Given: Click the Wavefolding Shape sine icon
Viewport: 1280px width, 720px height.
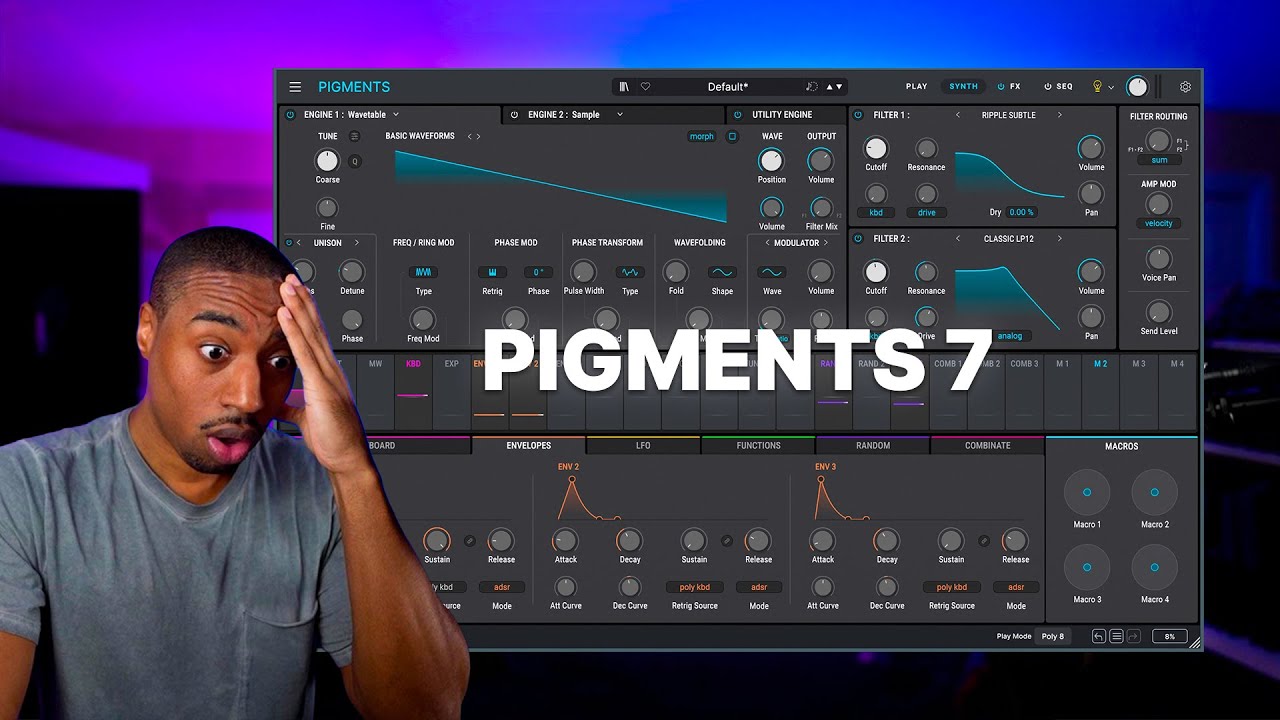Looking at the screenshot, I should (x=722, y=272).
